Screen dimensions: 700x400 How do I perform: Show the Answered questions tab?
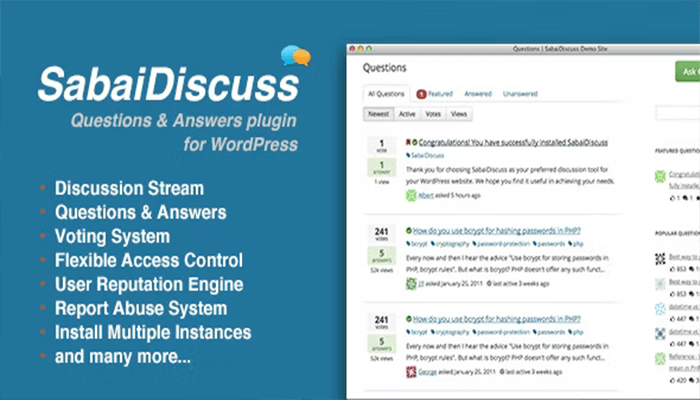(478, 94)
